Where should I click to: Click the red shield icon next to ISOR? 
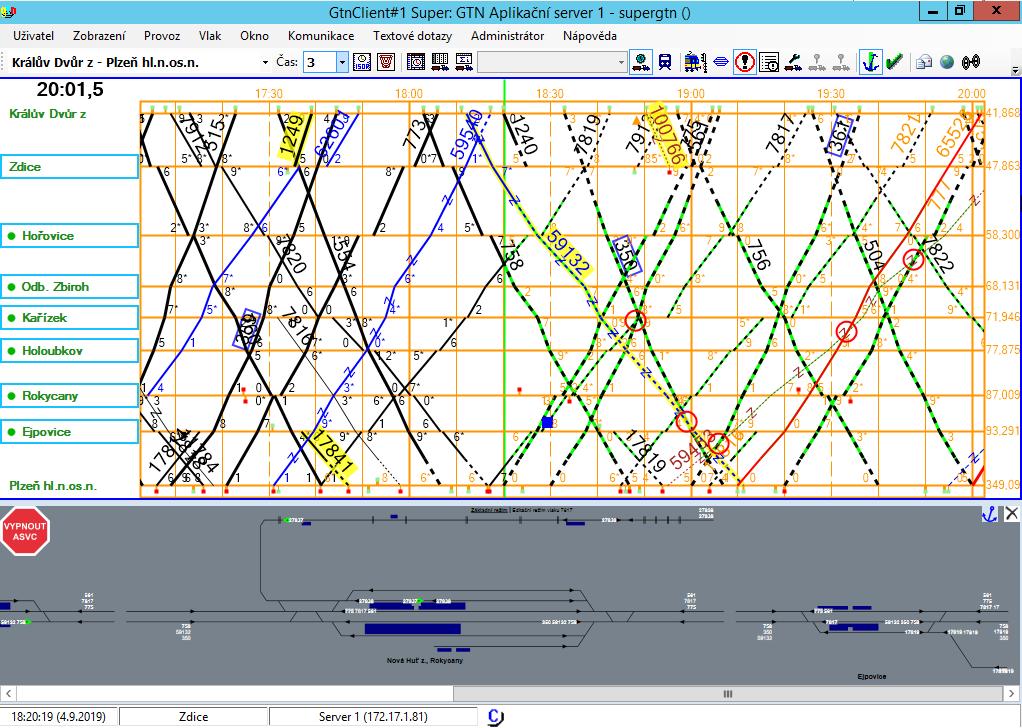click(386, 62)
